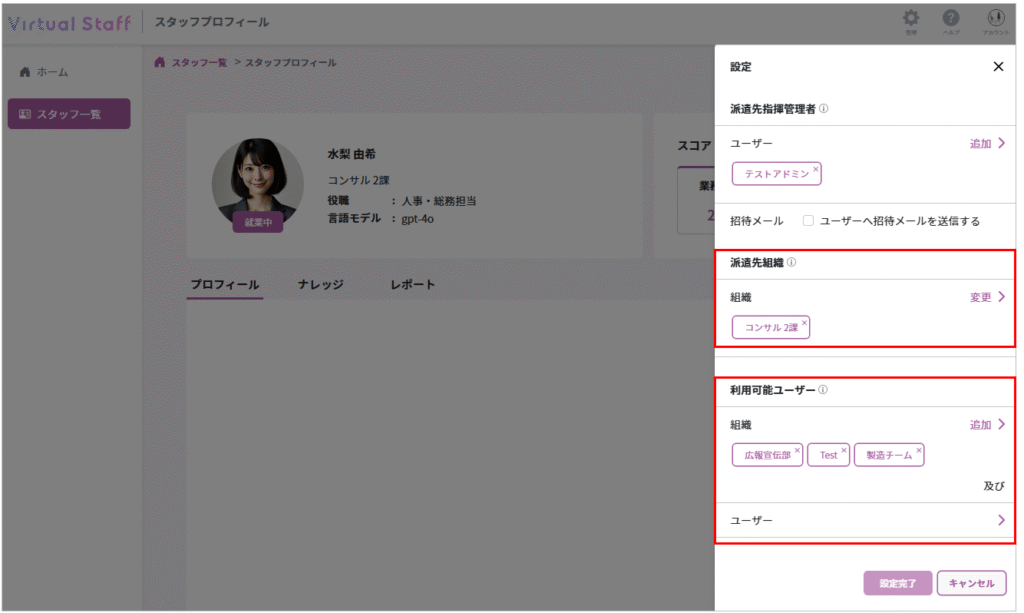Enable sending invitation mail to user checkbox
This screenshot has width=1024, height=613.
808,221
